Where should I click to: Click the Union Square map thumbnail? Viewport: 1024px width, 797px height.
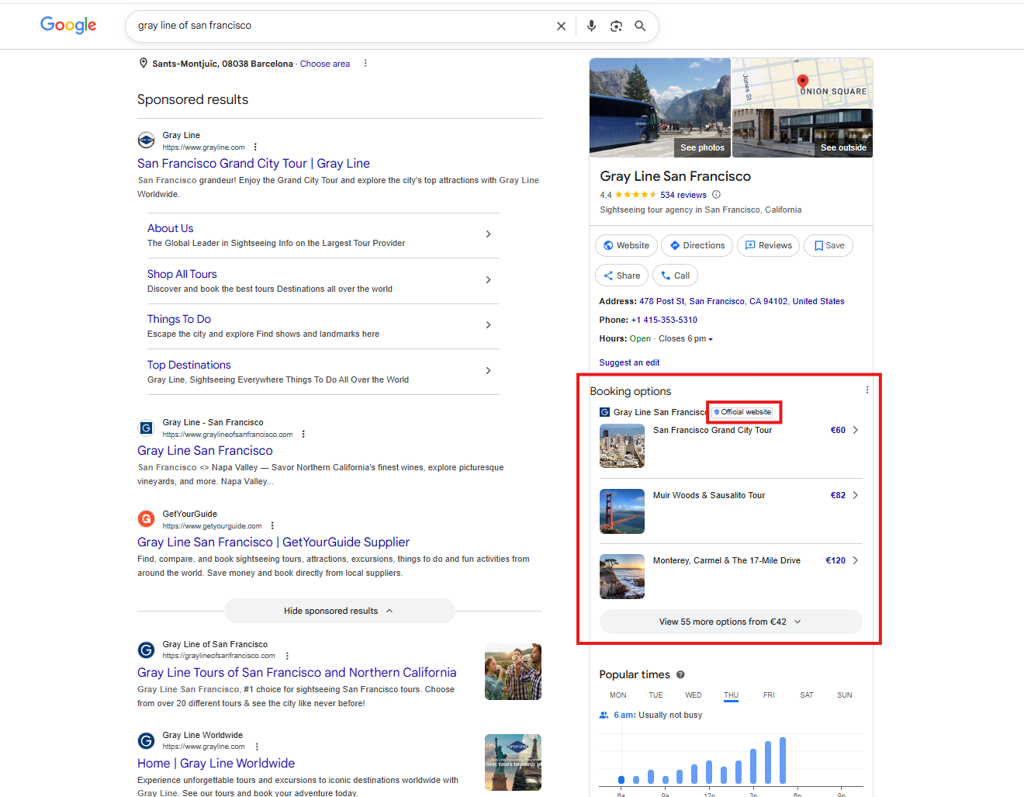(x=803, y=83)
